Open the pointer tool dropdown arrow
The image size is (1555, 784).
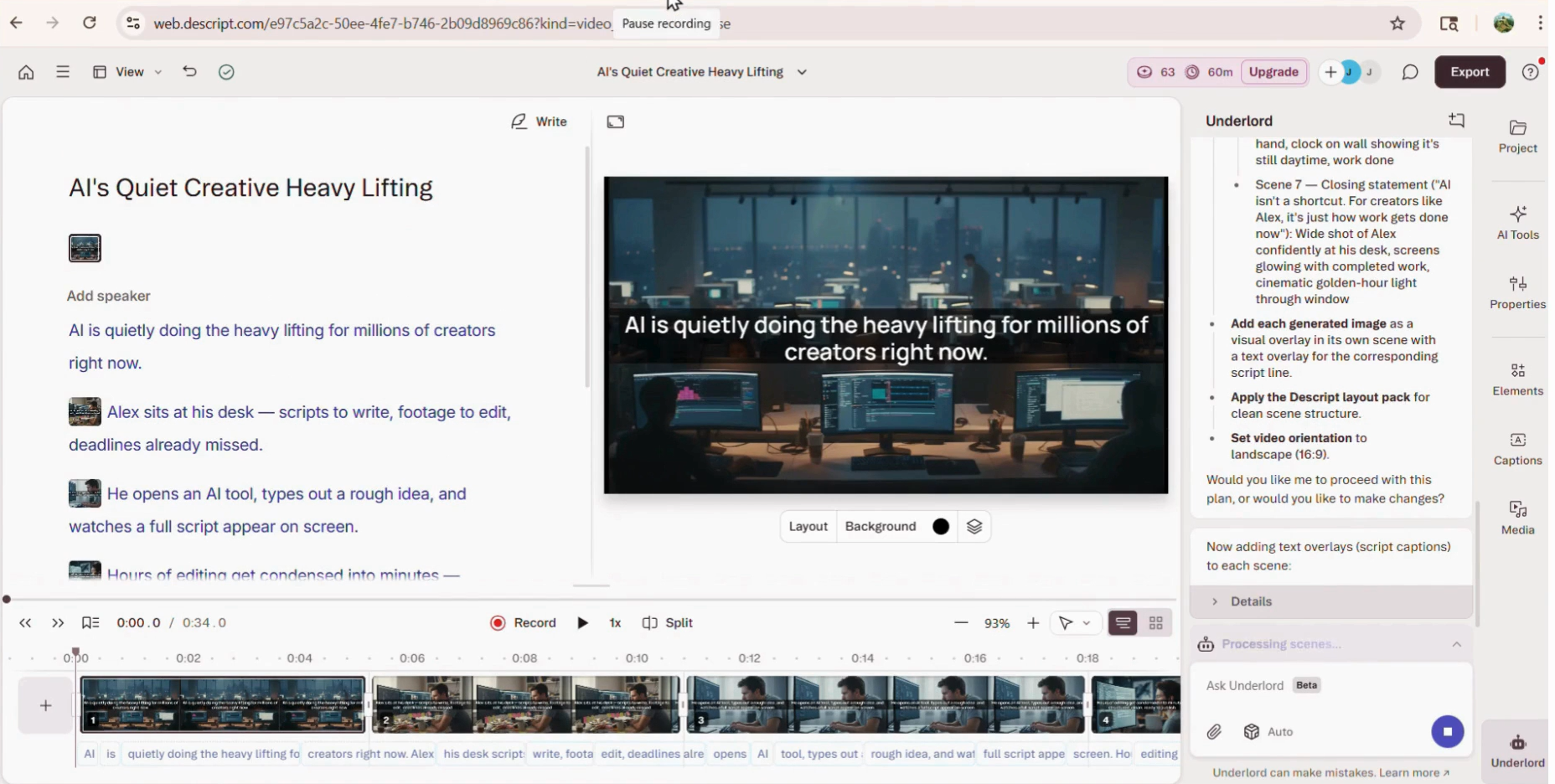pyautogui.click(x=1087, y=623)
